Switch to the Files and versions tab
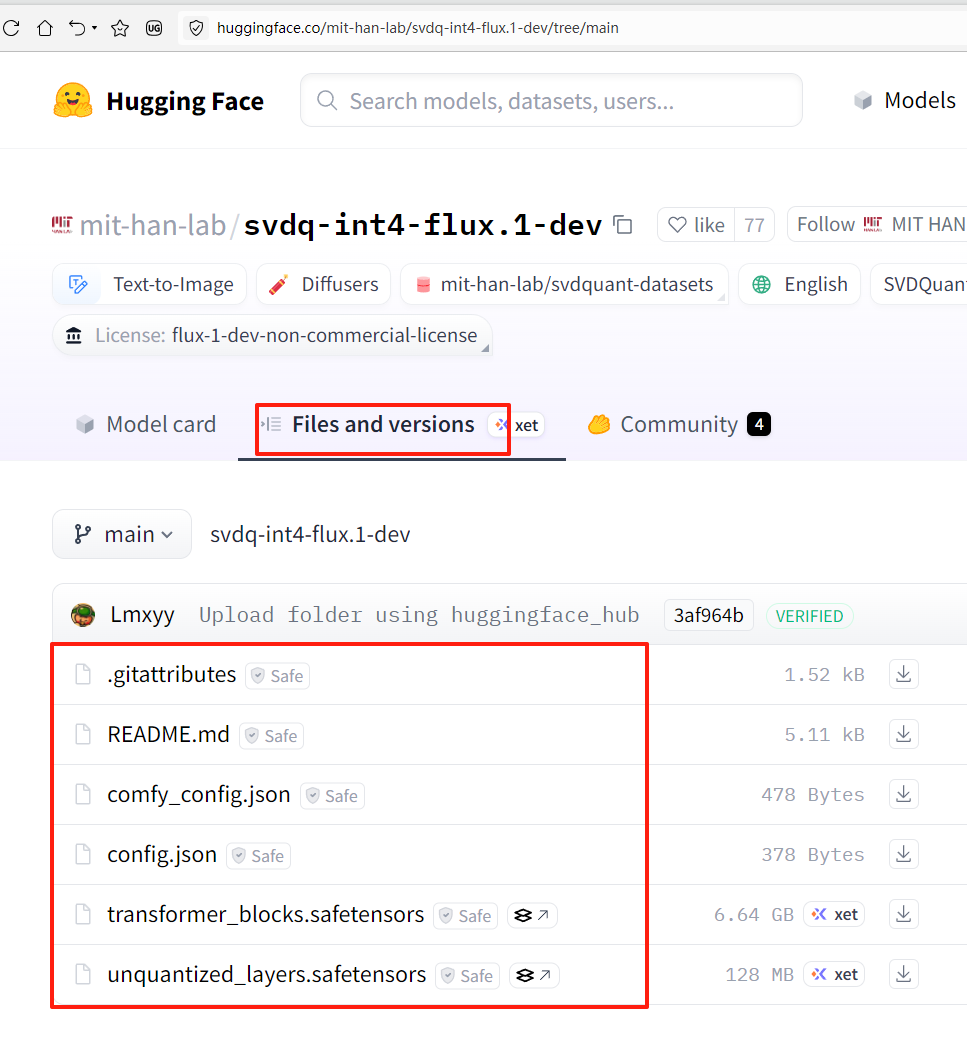Viewport: 967px width, 1039px height. [x=382, y=424]
